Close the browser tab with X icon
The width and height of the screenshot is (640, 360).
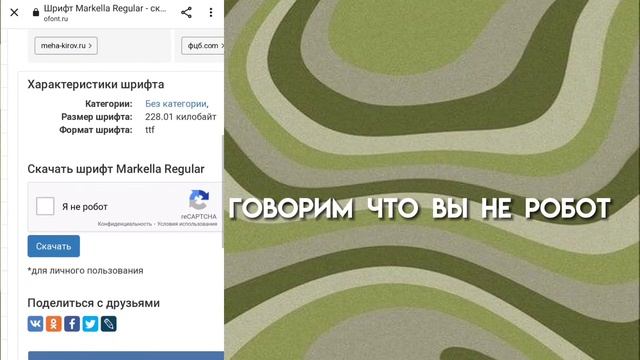(14, 13)
